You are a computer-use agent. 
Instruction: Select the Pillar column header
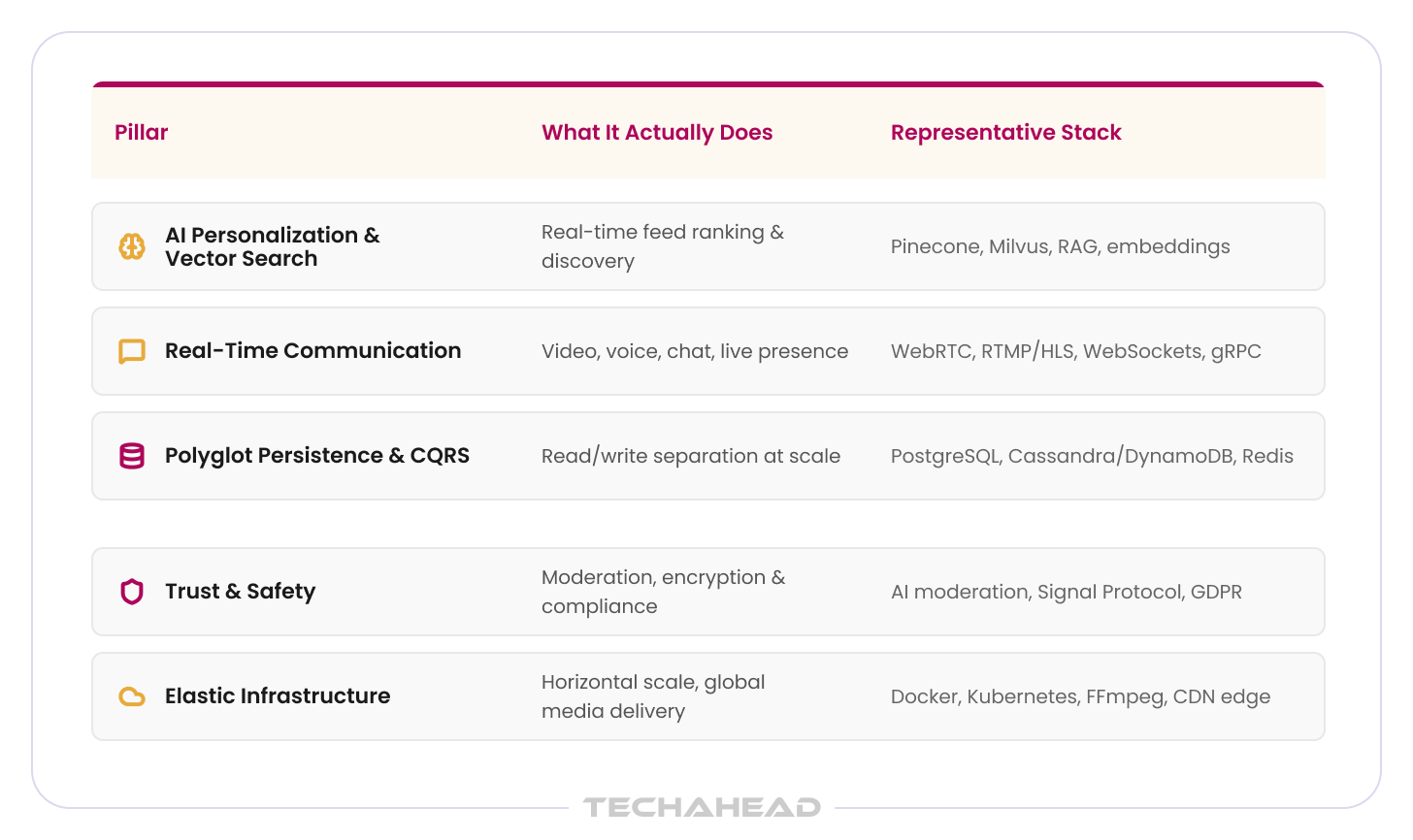[x=142, y=133]
